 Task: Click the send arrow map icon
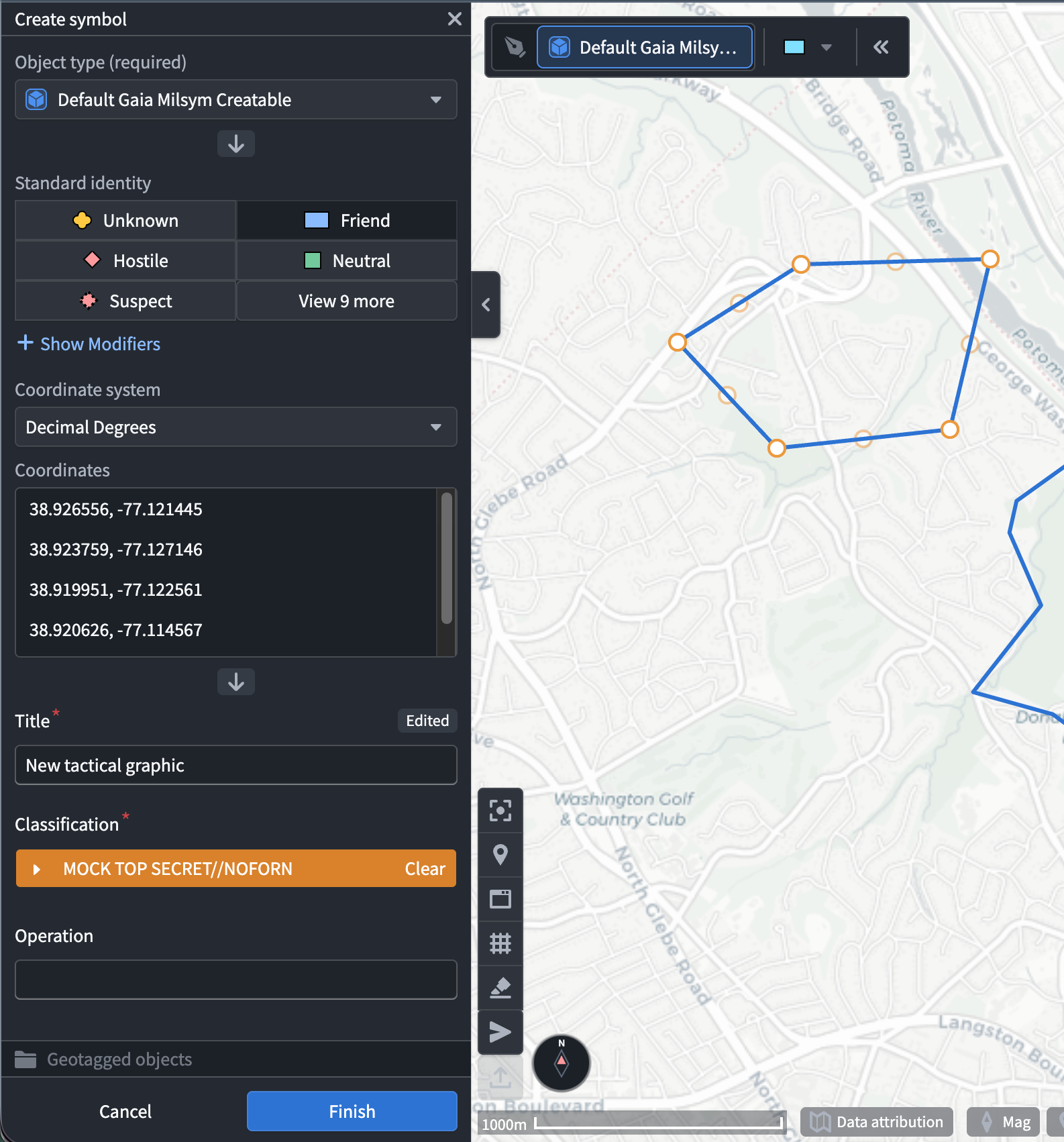point(500,1032)
